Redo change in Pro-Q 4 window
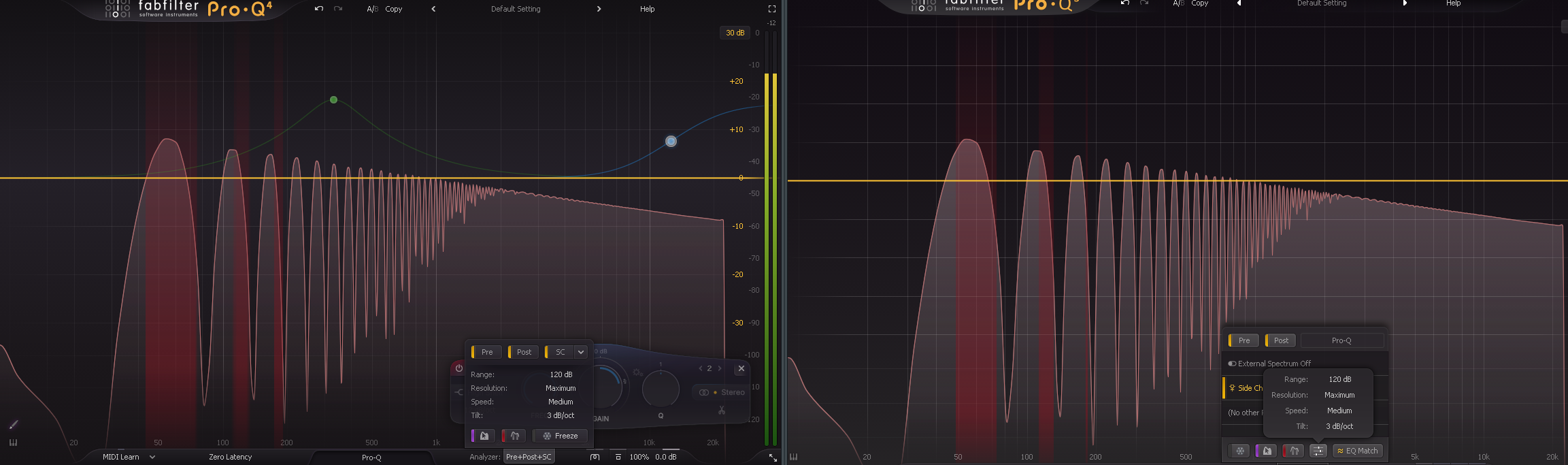 tap(338, 9)
